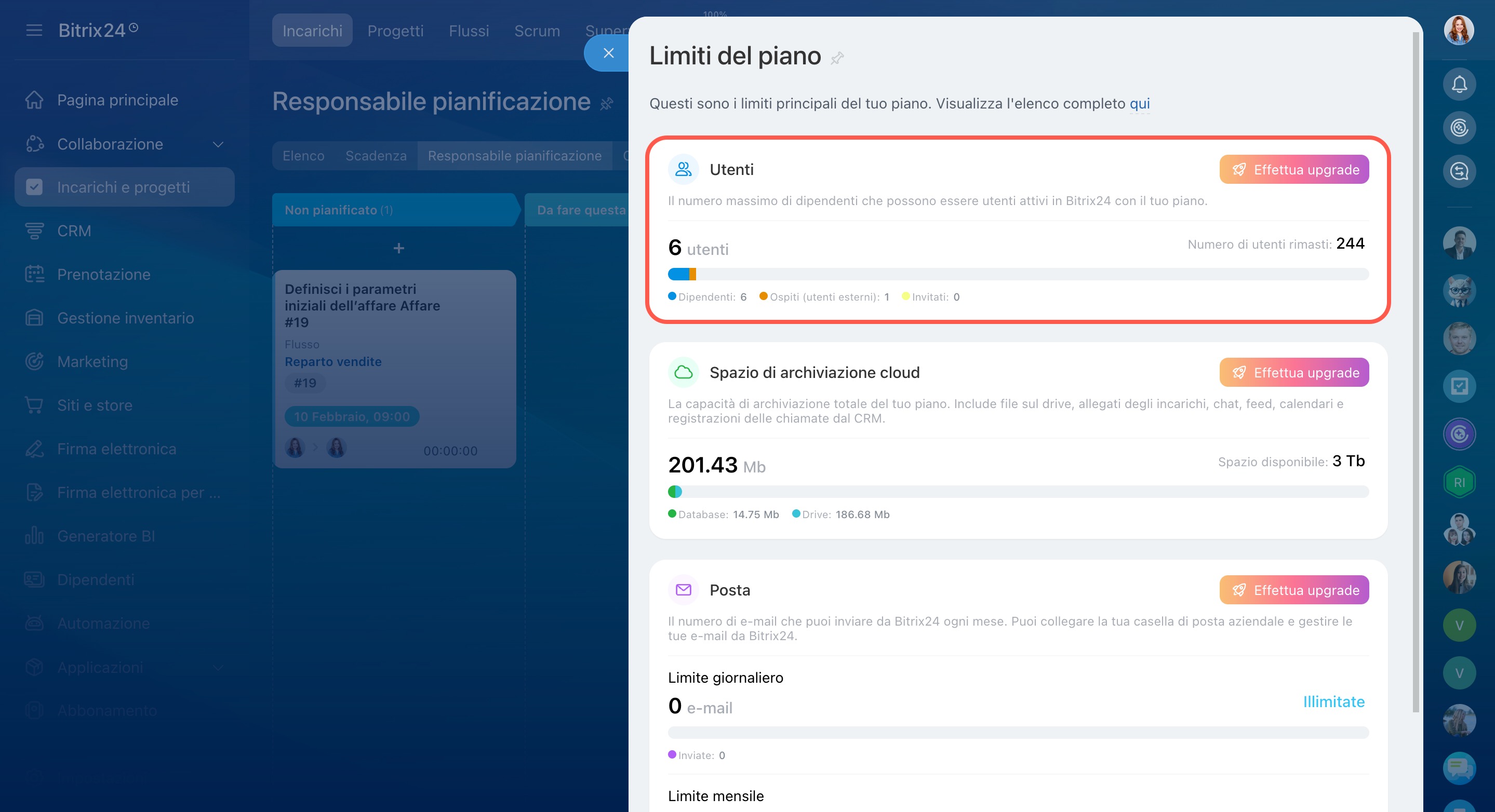
Task: Open Siti e store cart icon
Action: pyautogui.click(x=34, y=405)
